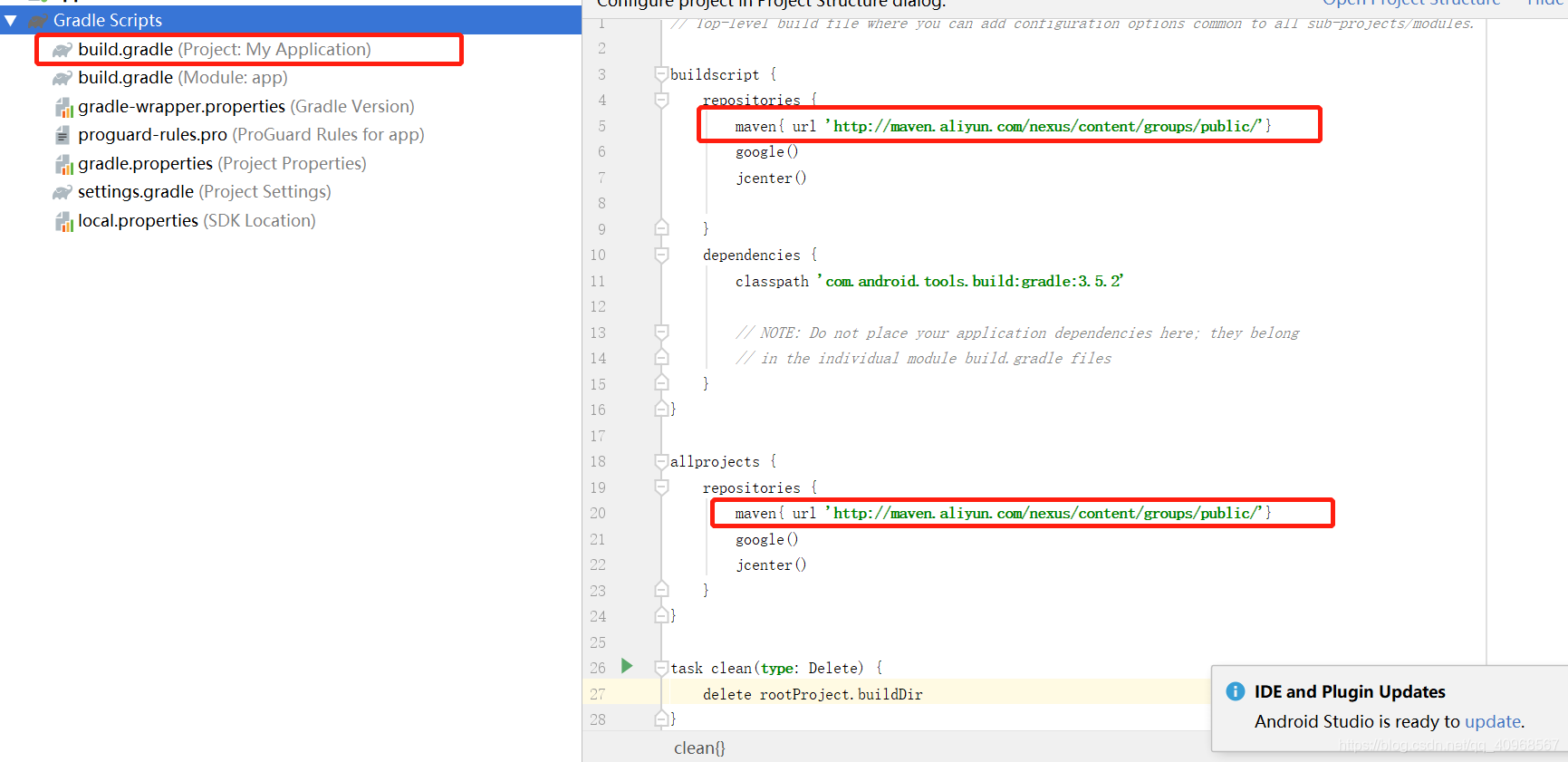Collapse the task clean fold marker
The image size is (1568, 762).
click(x=661, y=668)
